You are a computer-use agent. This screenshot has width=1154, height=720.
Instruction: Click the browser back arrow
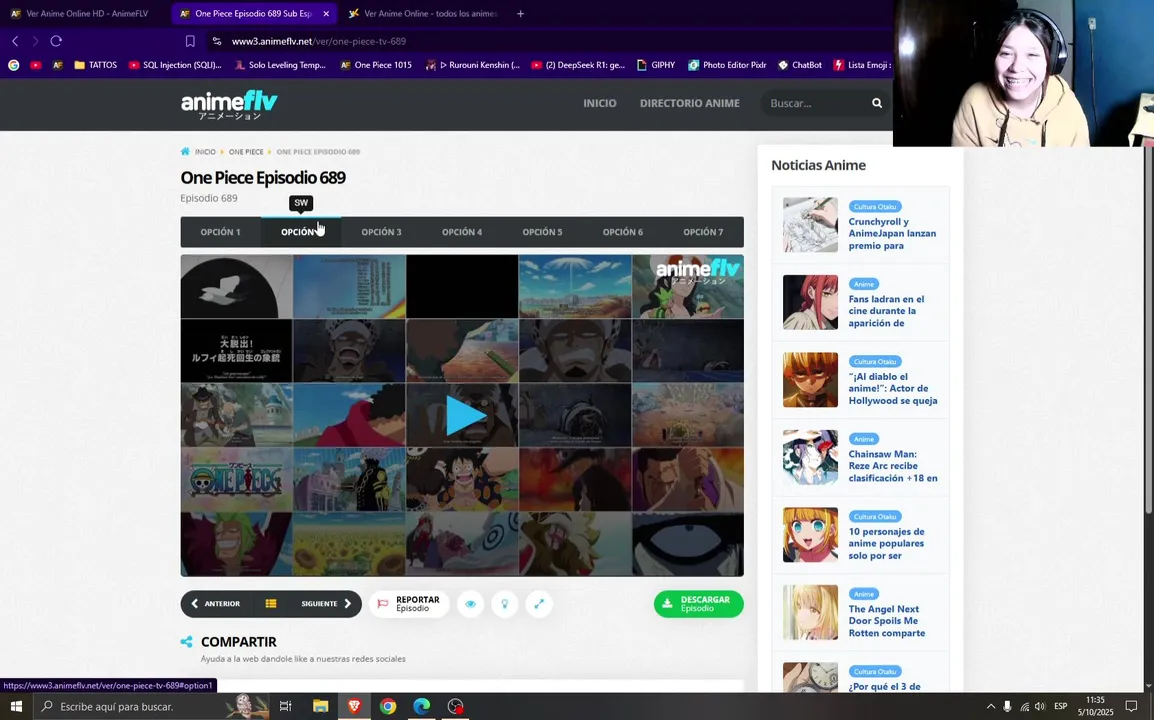15,41
